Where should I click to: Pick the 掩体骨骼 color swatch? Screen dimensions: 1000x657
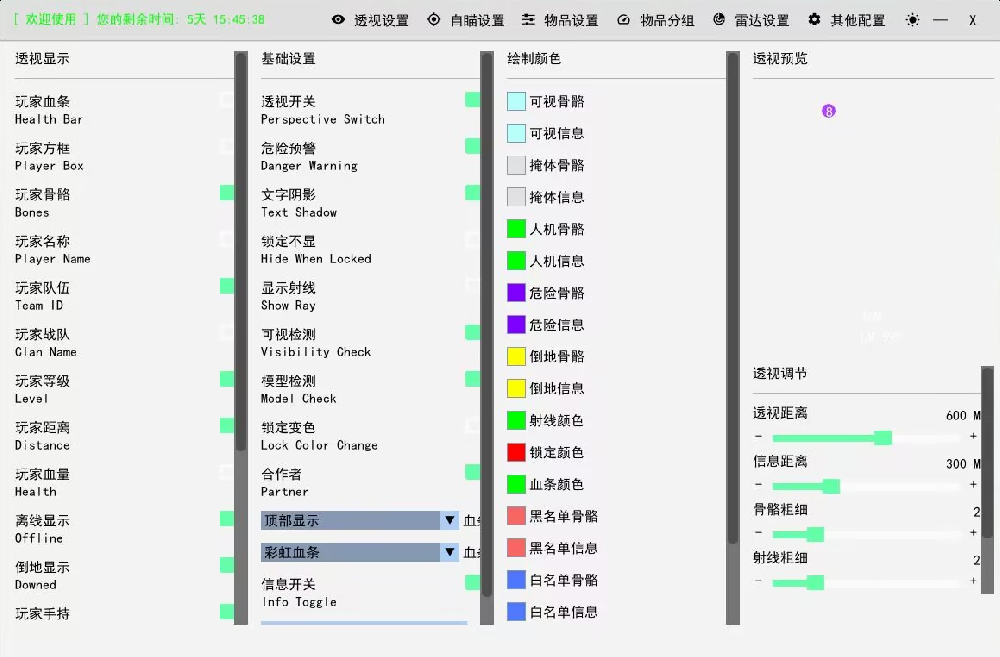click(x=516, y=165)
